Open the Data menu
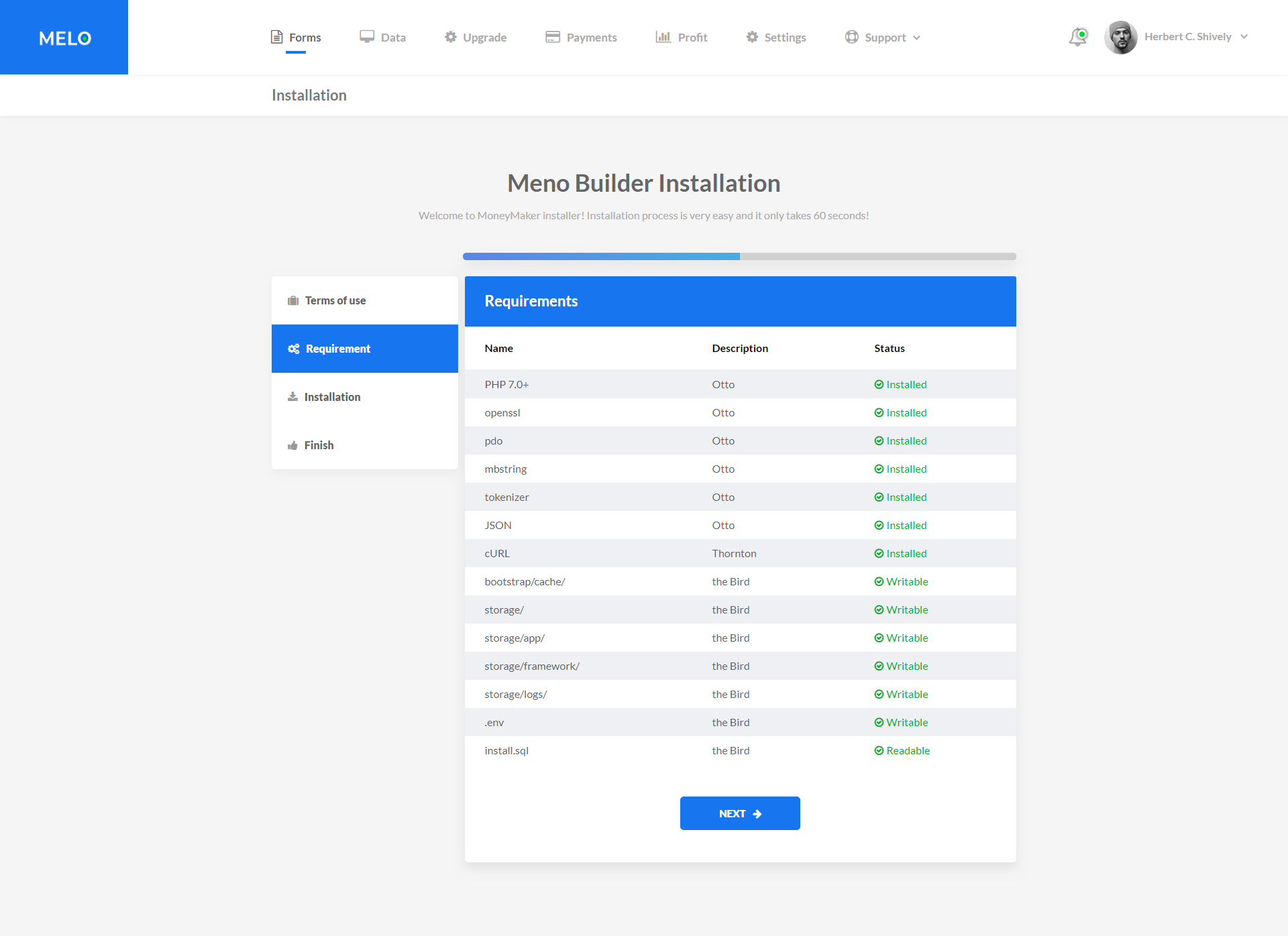The image size is (1288, 936). pyautogui.click(x=382, y=37)
